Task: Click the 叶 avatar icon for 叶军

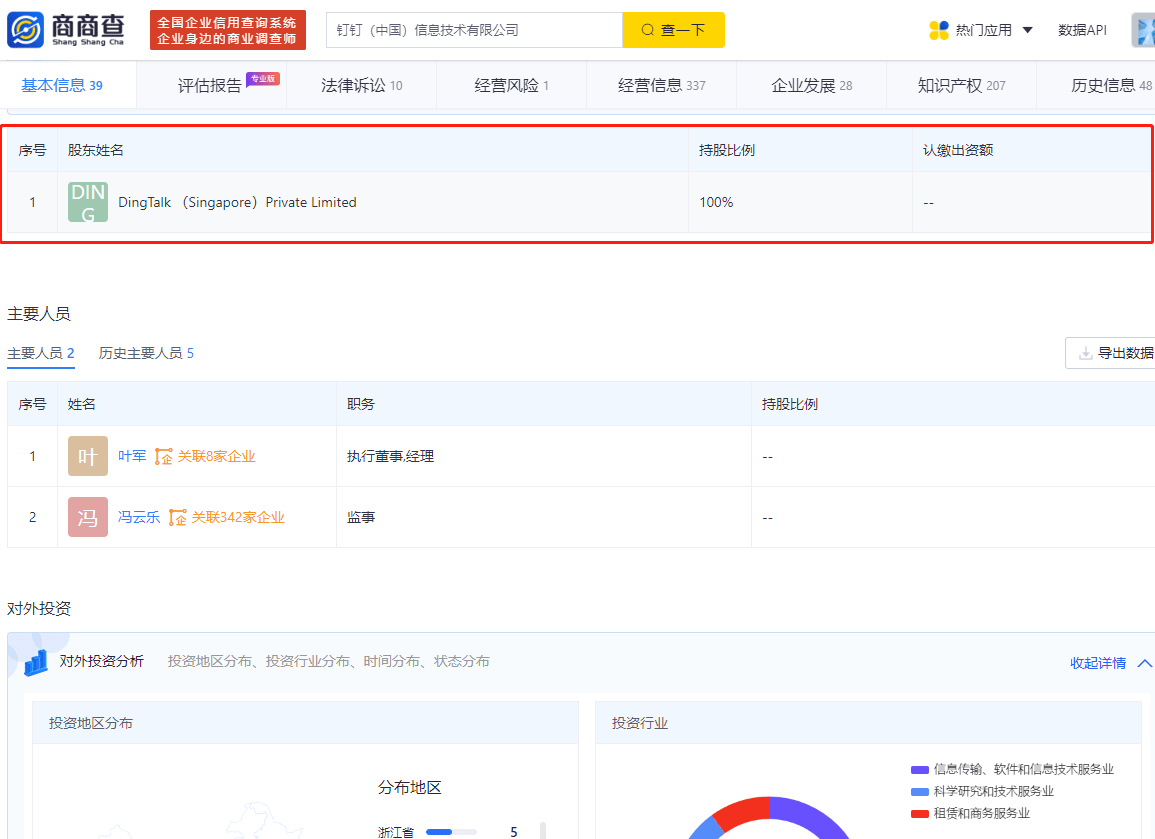Action: [88, 456]
